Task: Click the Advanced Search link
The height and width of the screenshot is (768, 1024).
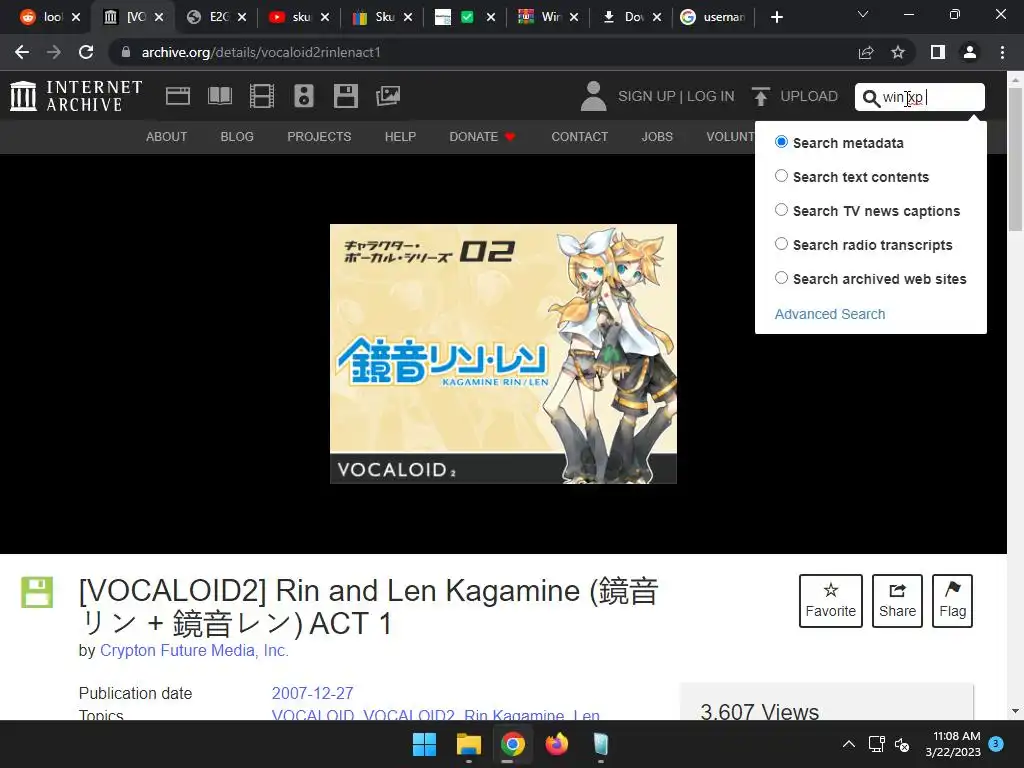Action: coord(829,314)
